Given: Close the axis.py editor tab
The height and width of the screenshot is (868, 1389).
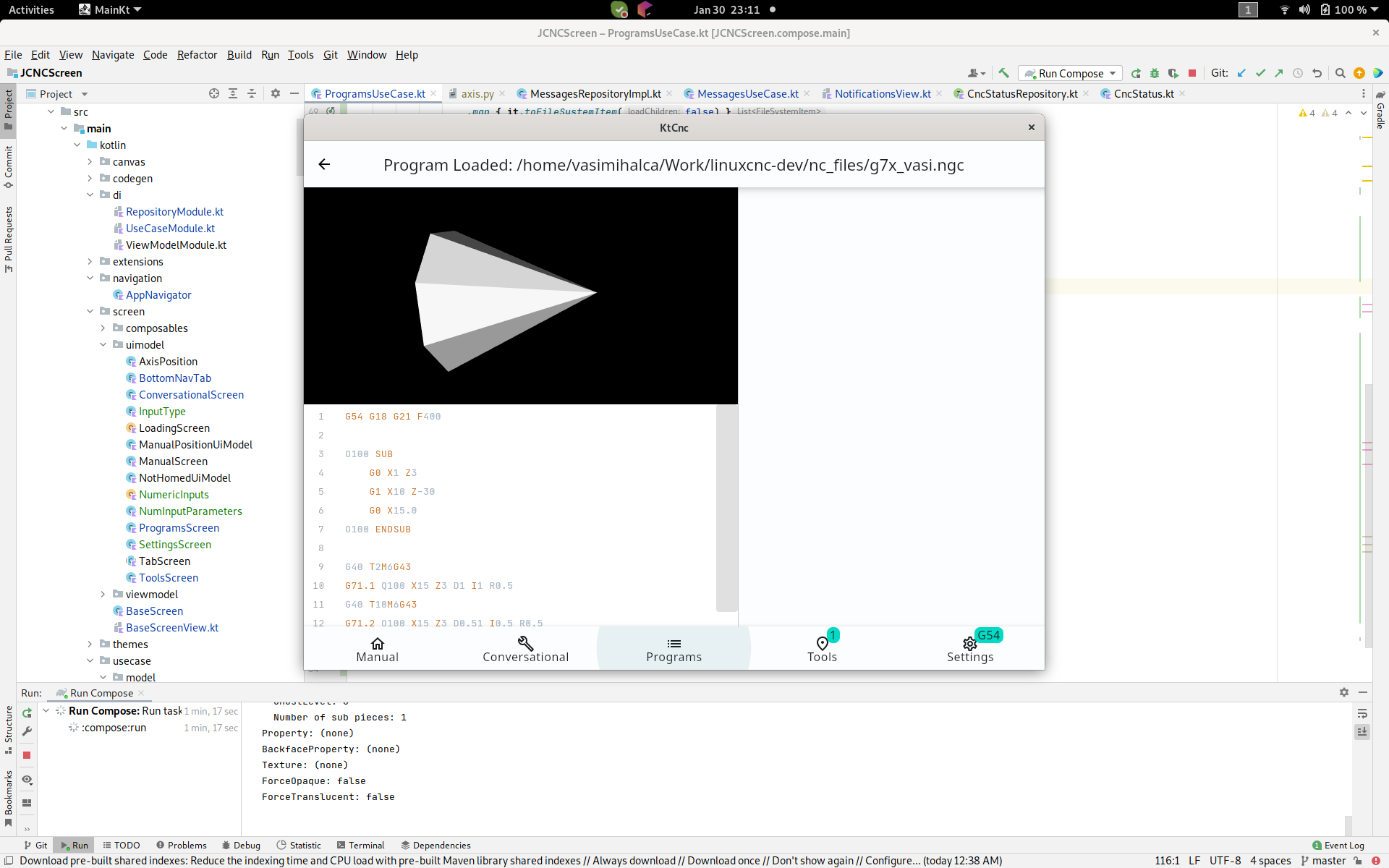Looking at the screenshot, I should point(502,93).
